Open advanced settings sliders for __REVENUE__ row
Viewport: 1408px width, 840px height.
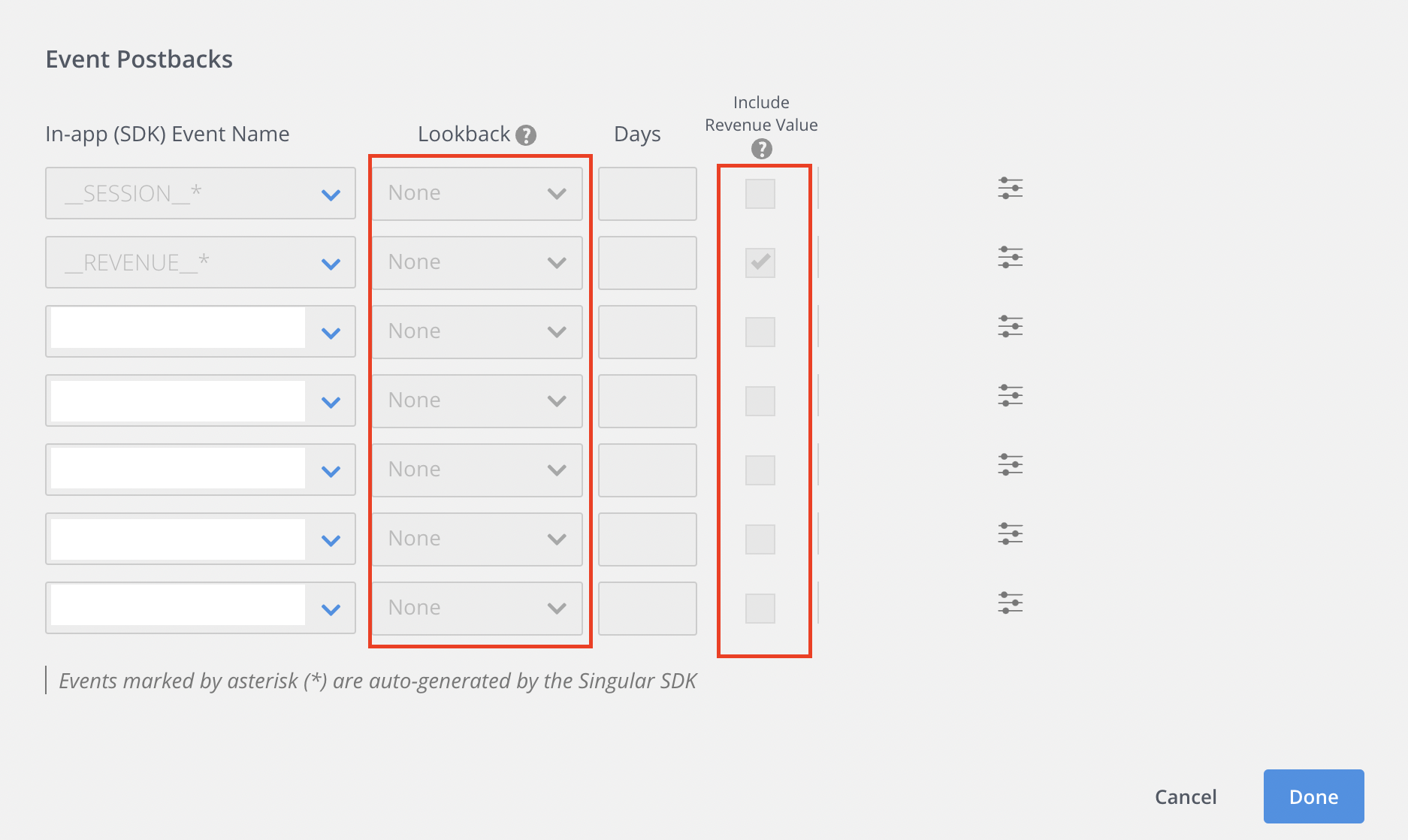click(1010, 257)
